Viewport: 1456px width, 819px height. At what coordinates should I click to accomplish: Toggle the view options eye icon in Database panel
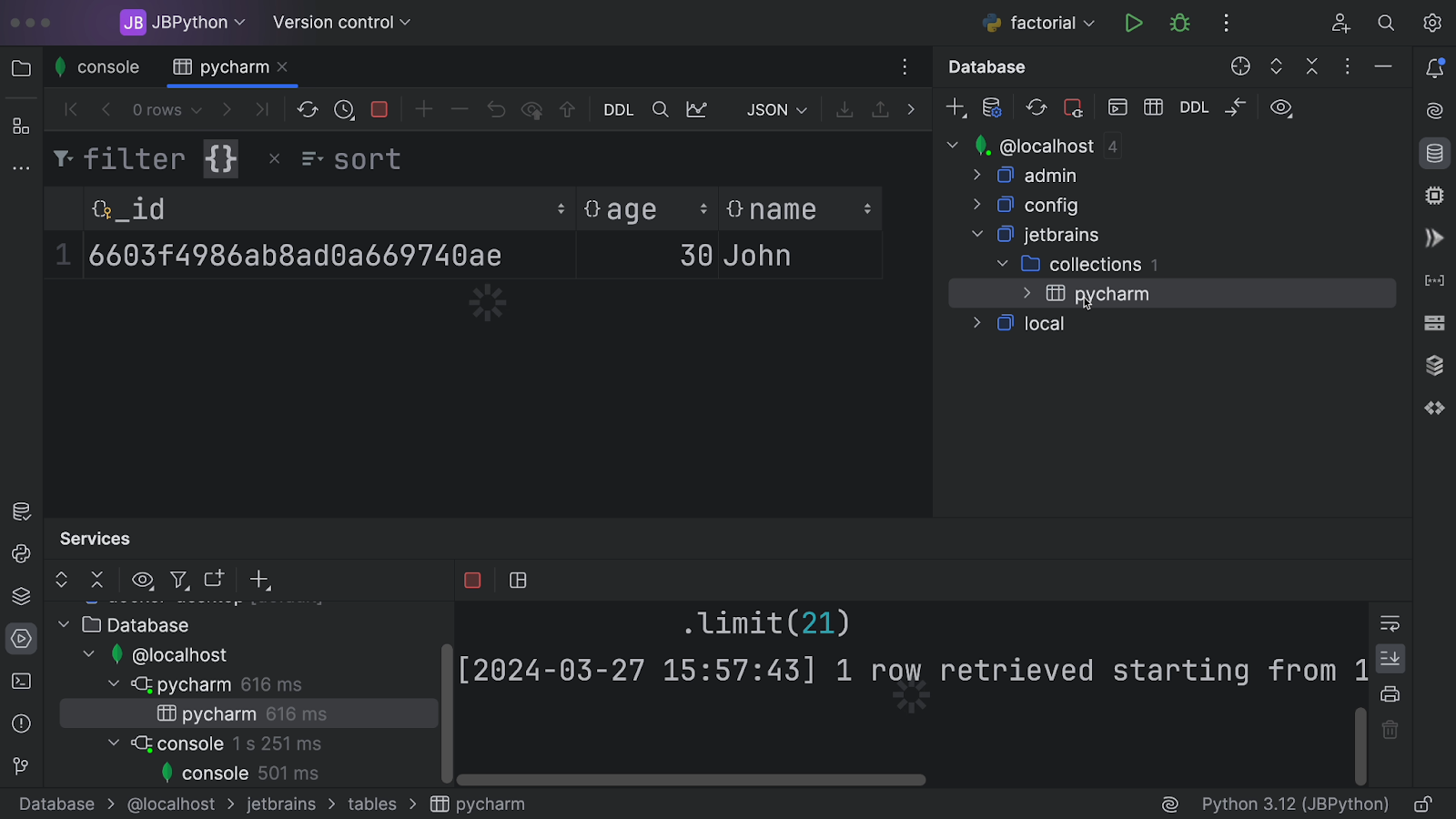coord(1281,107)
